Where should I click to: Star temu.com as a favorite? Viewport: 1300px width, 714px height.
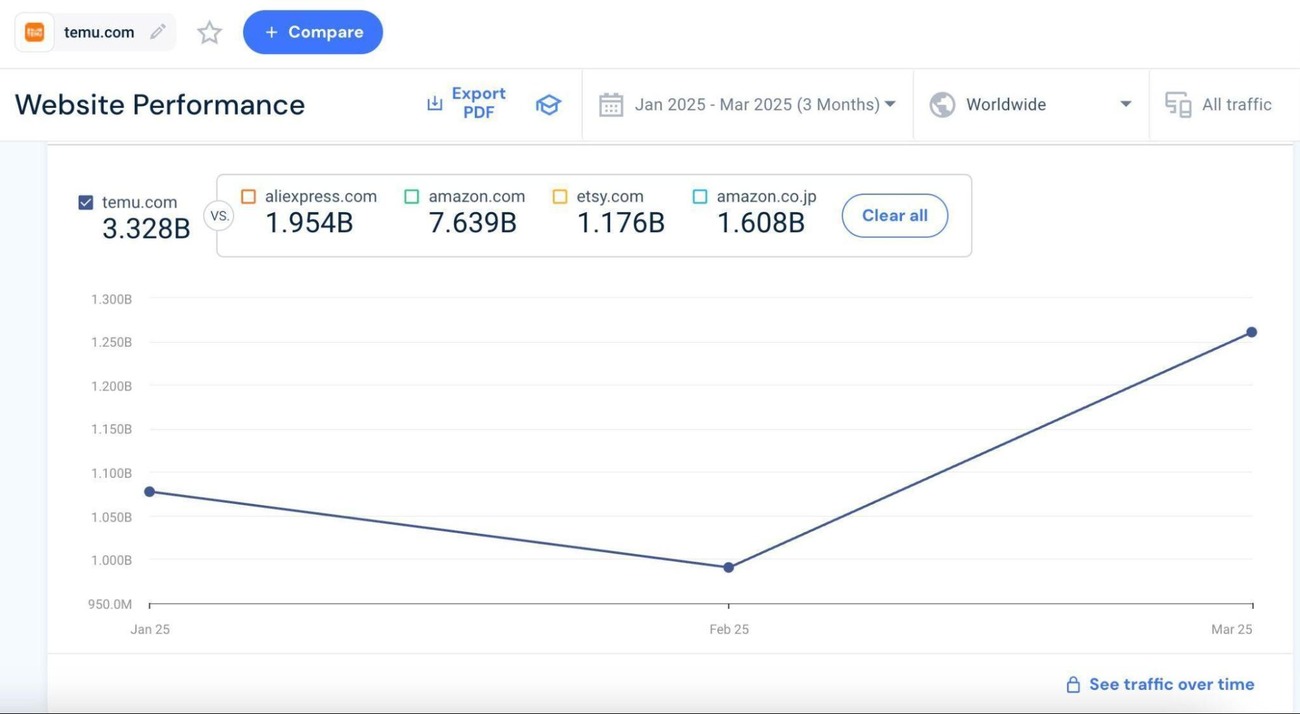point(209,33)
